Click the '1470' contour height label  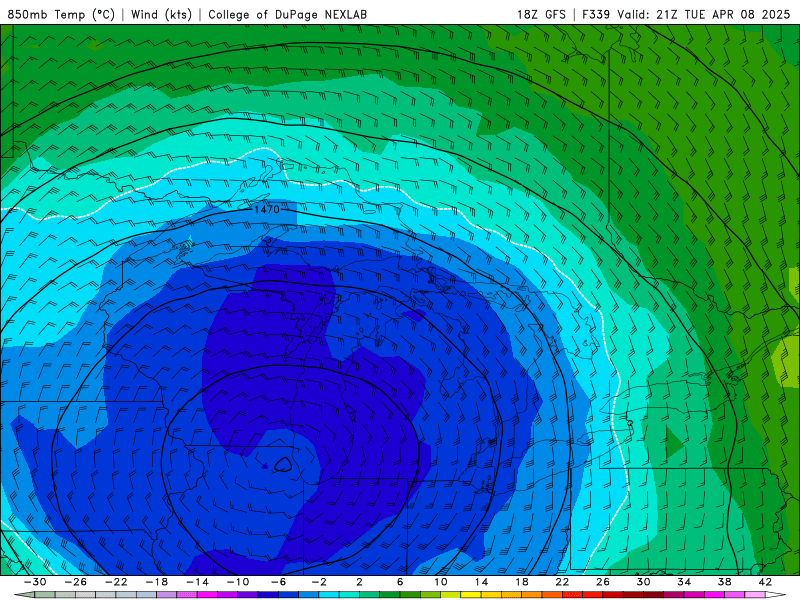point(267,209)
